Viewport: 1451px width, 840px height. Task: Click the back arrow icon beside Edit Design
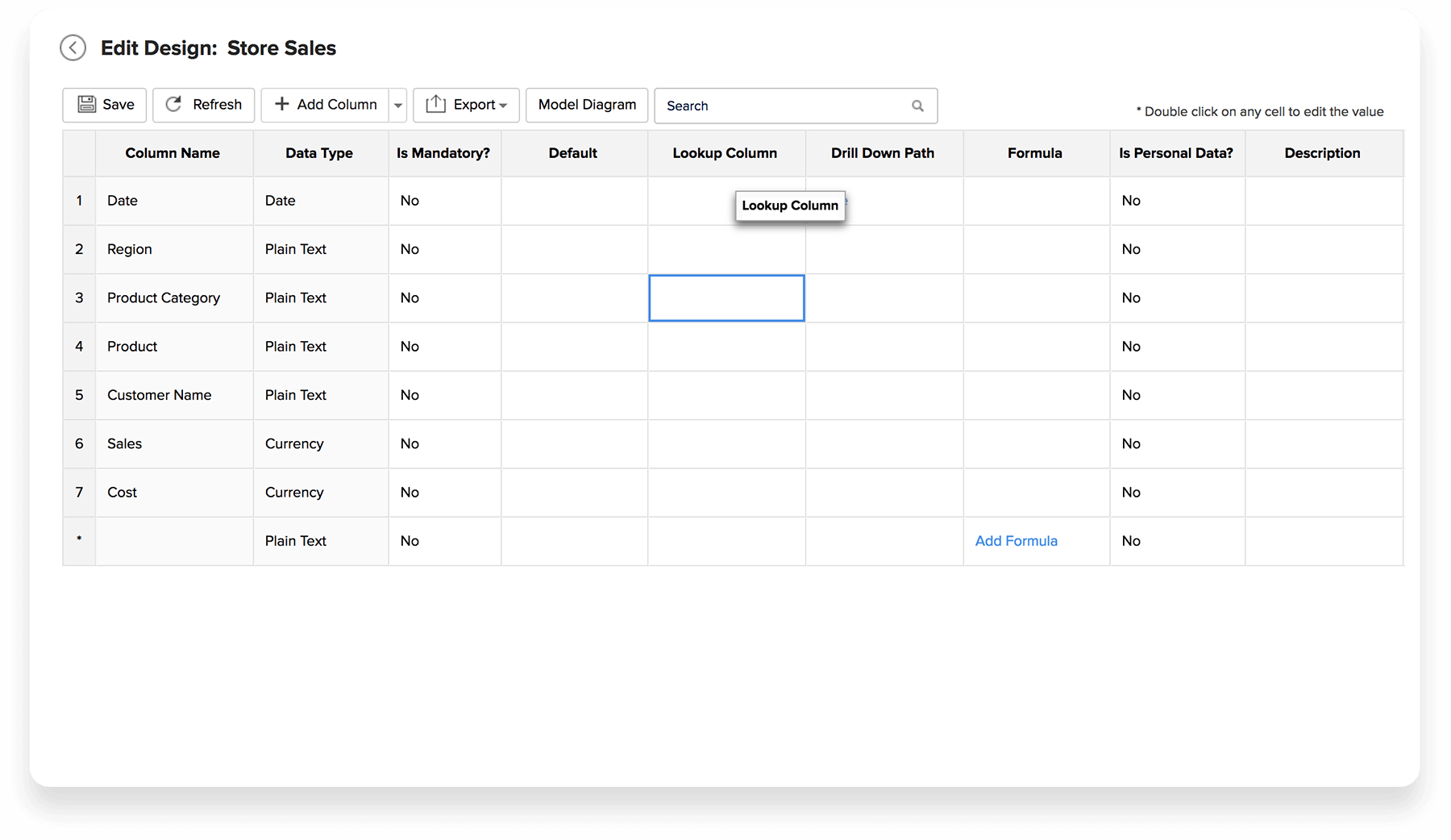(x=73, y=48)
